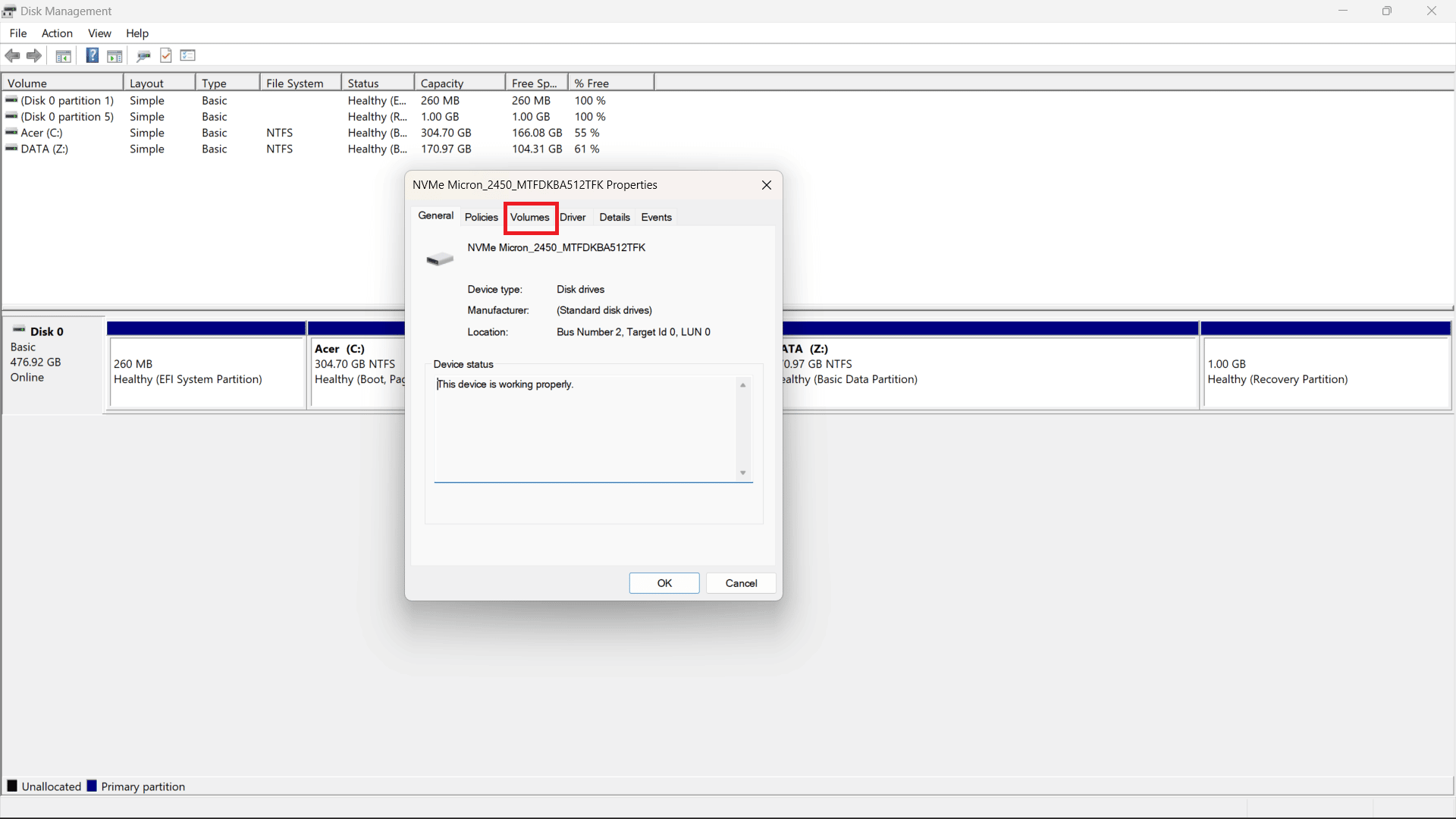Switch to the Policies tab
This screenshot has width=1456, height=819.
pyautogui.click(x=482, y=218)
